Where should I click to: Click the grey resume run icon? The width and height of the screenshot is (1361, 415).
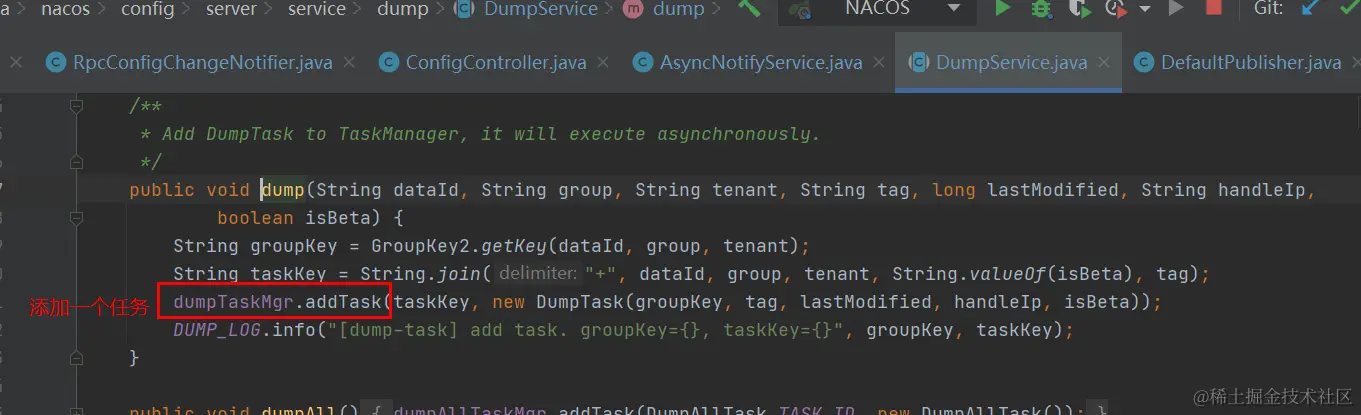(x=1176, y=9)
